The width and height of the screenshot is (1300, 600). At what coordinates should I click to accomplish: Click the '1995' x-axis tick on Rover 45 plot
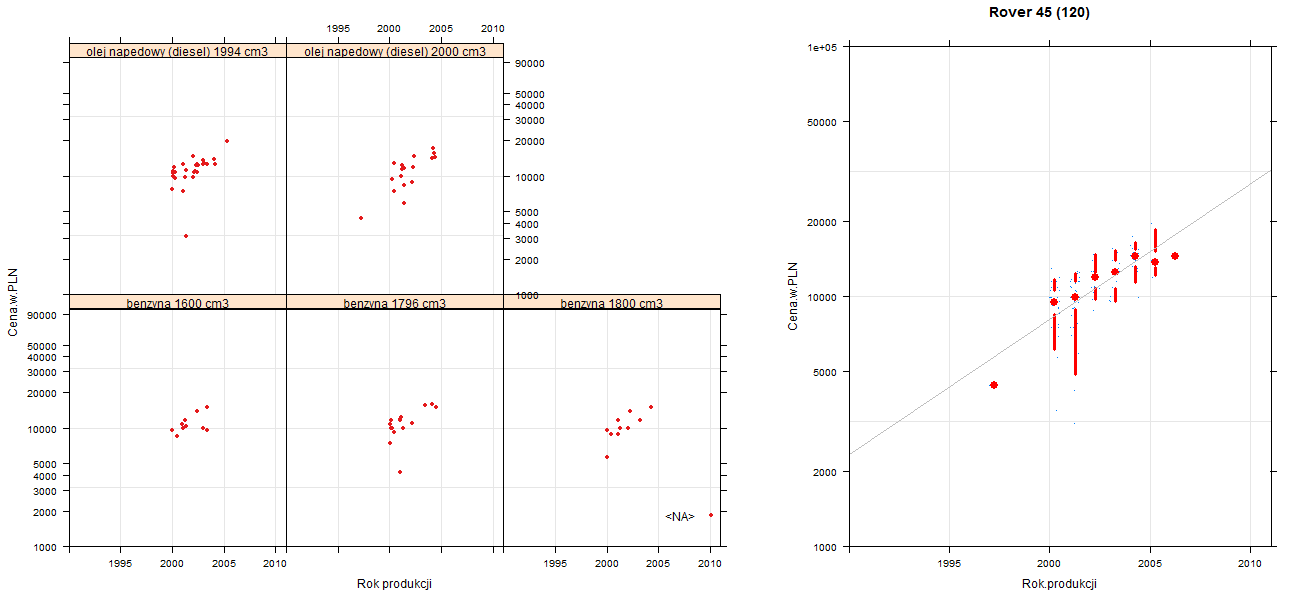click(948, 564)
